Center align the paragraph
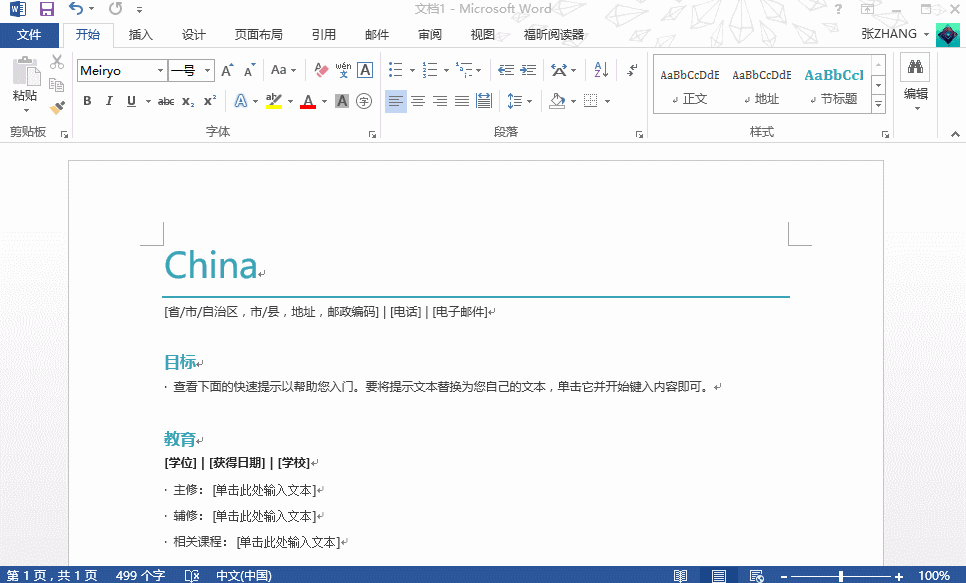The height and width of the screenshot is (583, 966). (417, 101)
